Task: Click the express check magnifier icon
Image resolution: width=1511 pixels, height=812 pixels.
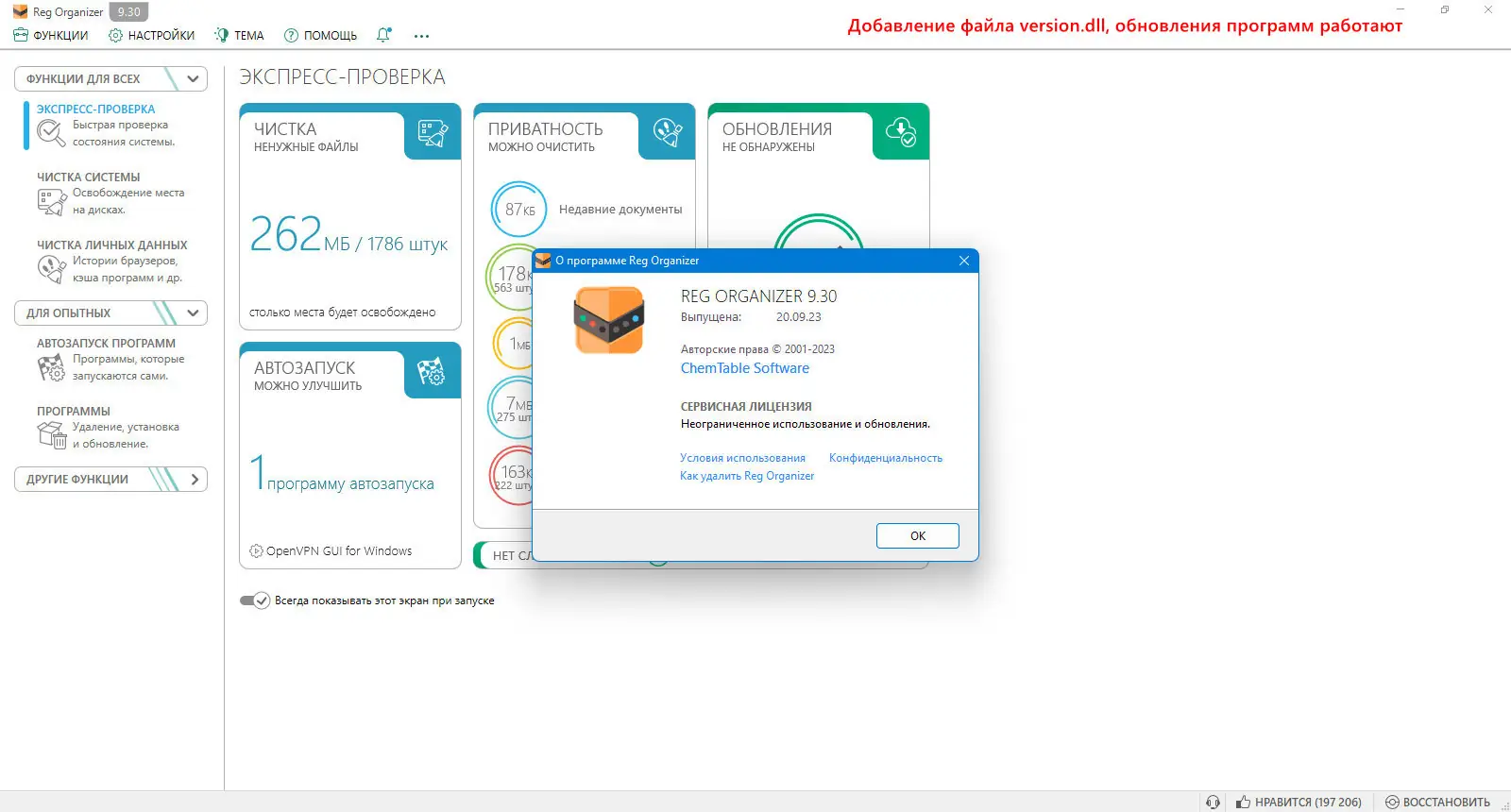Action: click(51, 134)
